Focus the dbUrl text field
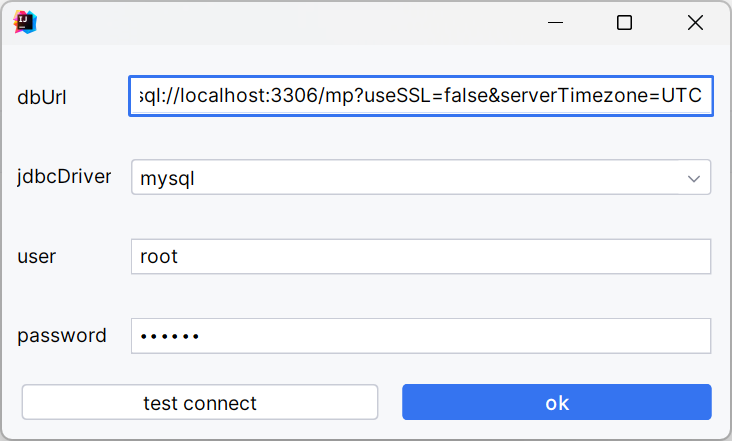The height and width of the screenshot is (441, 732). (420, 97)
